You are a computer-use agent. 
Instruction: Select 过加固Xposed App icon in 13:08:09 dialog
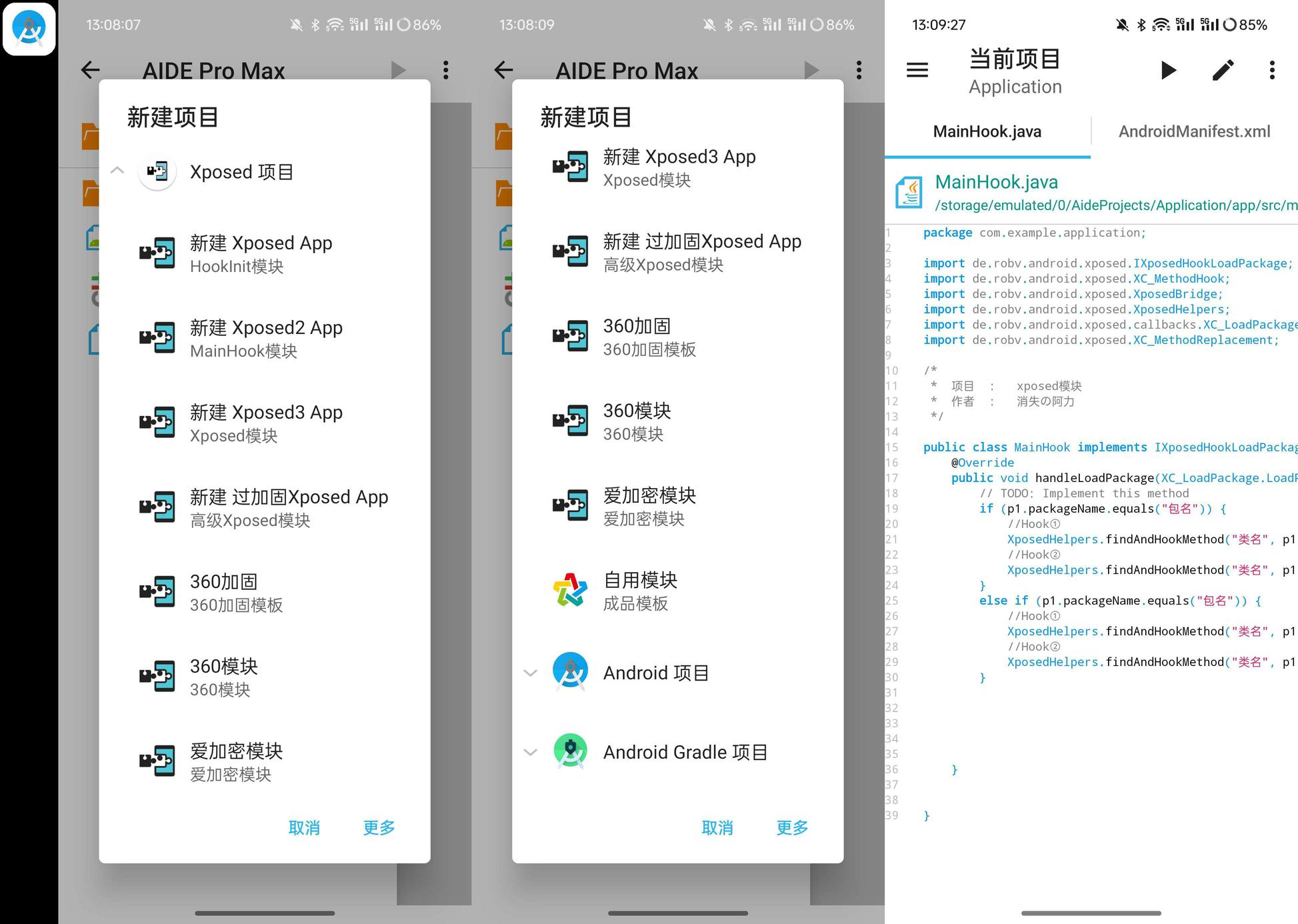point(571,252)
